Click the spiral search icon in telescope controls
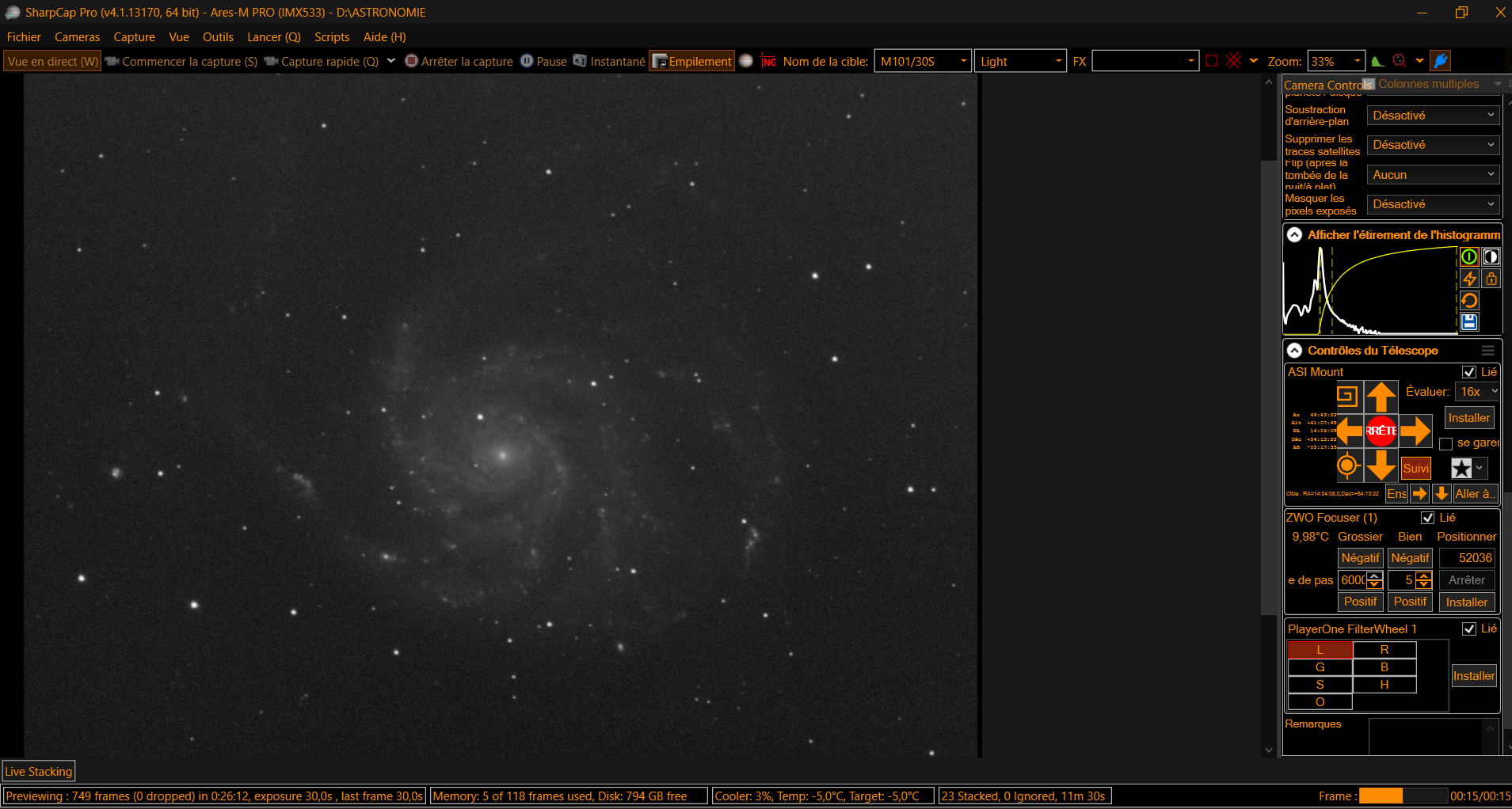Screen dimensions: 1512x809 1347,395
